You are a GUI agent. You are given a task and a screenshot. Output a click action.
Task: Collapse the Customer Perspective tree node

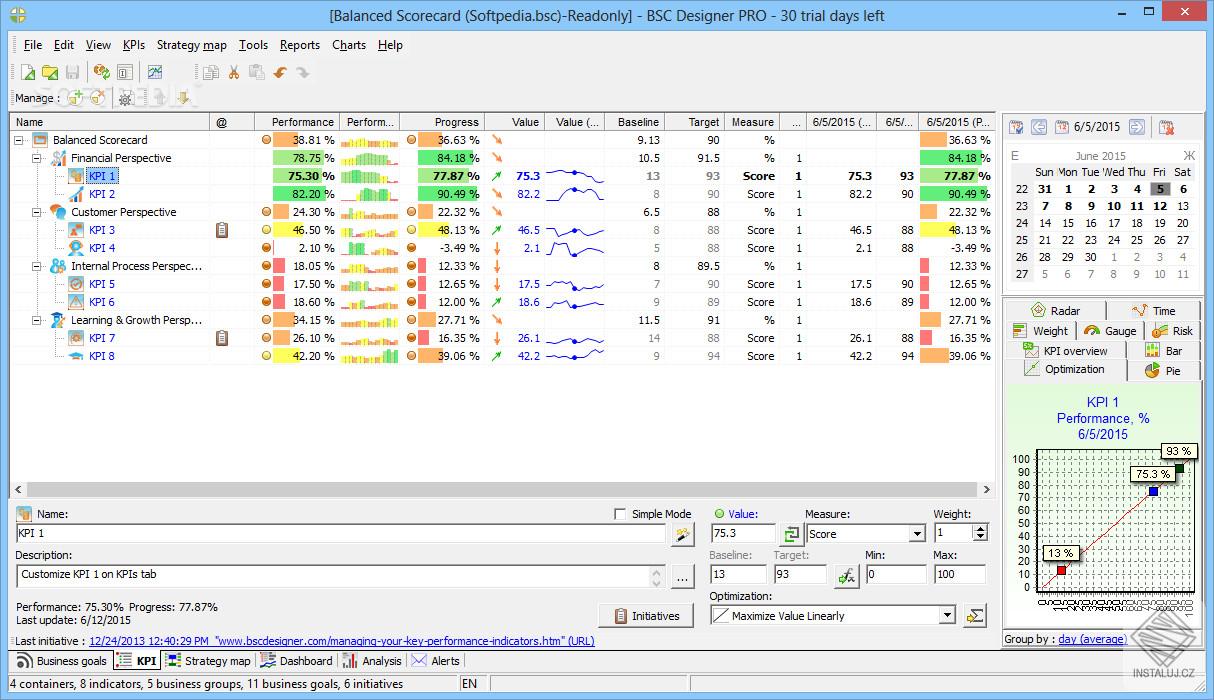point(37,212)
